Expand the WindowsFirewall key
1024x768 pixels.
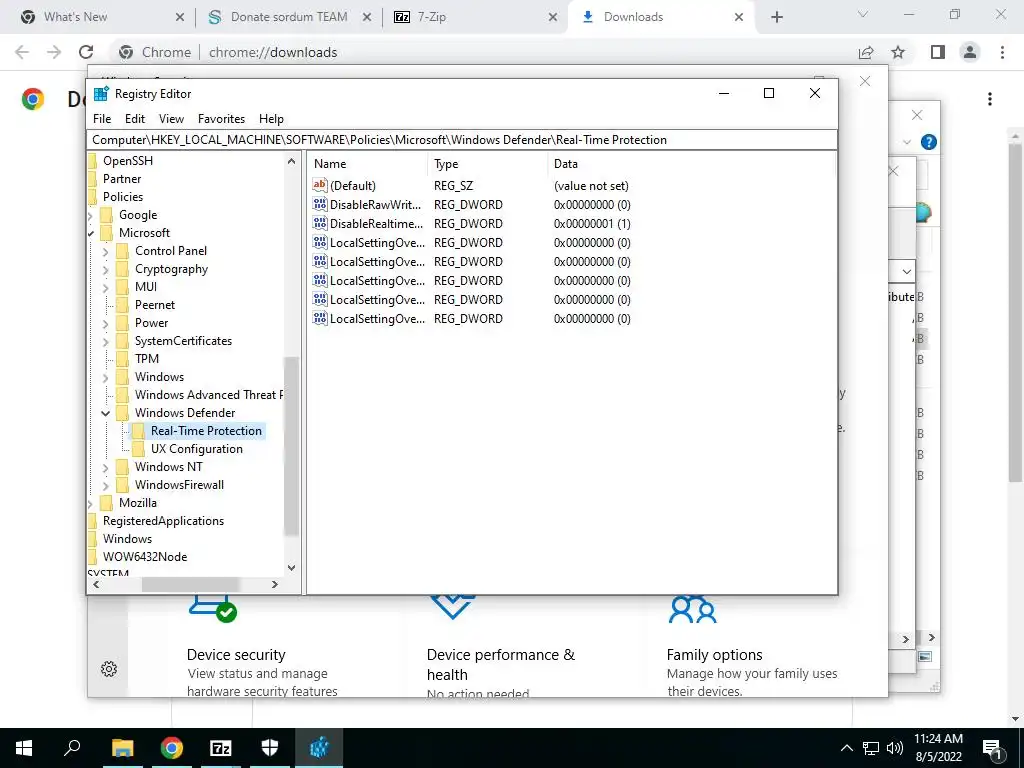pos(105,485)
